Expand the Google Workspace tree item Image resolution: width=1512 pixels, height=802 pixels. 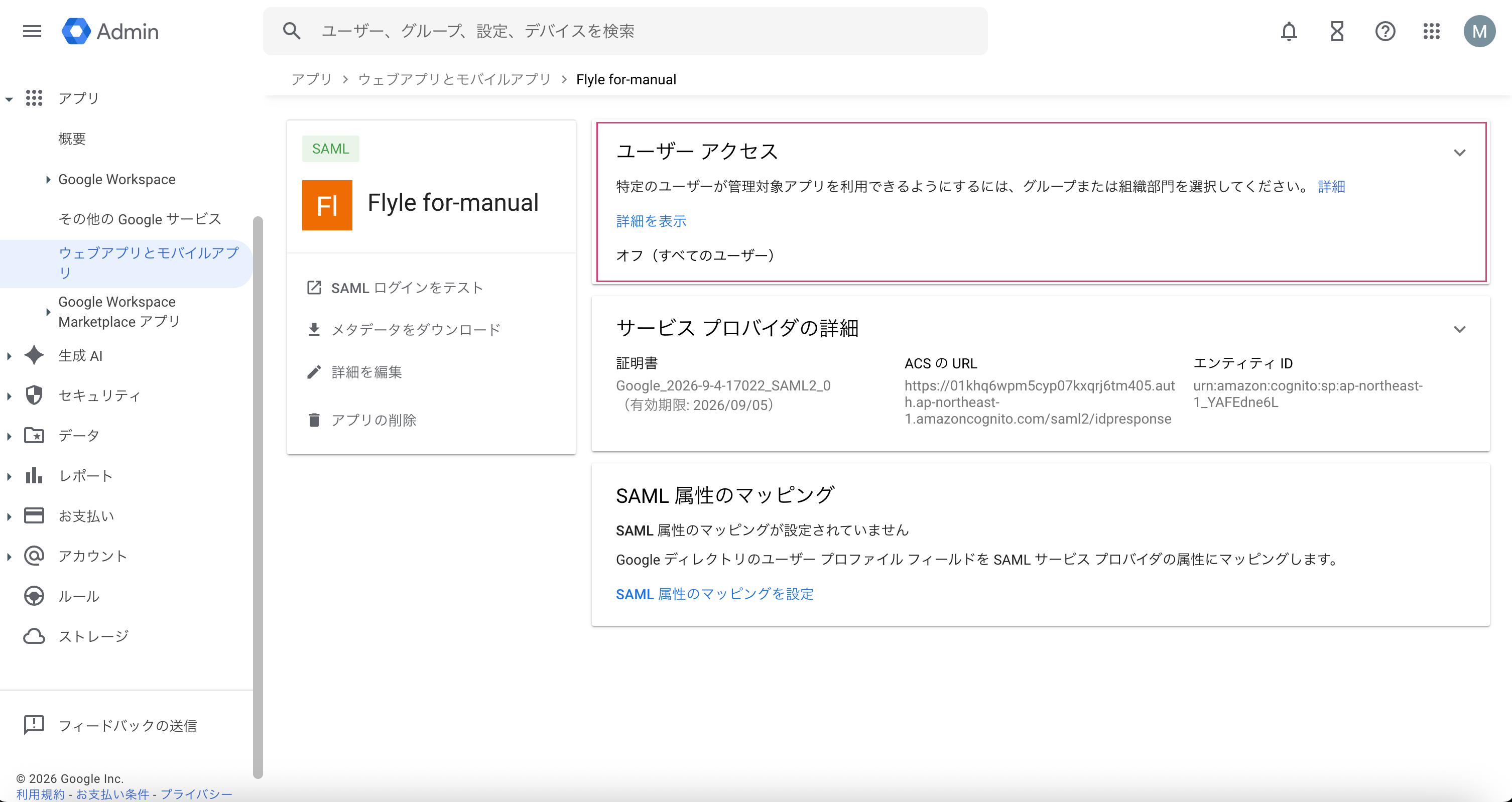pos(48,180)
